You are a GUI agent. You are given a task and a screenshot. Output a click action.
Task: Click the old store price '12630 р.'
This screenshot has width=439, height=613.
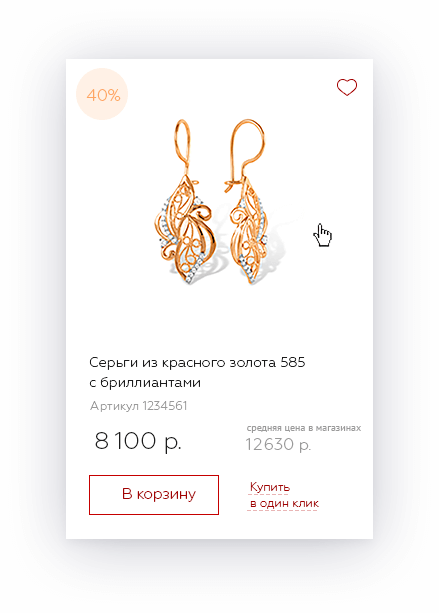click(x=278, y=445)
